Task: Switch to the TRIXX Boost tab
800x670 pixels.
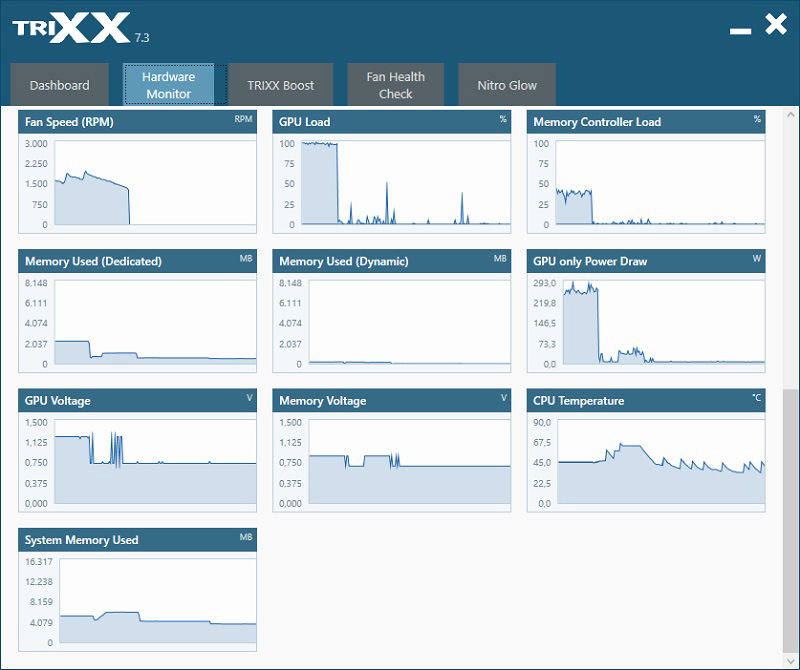Action: pyautogui.click(x=281, y=85)
